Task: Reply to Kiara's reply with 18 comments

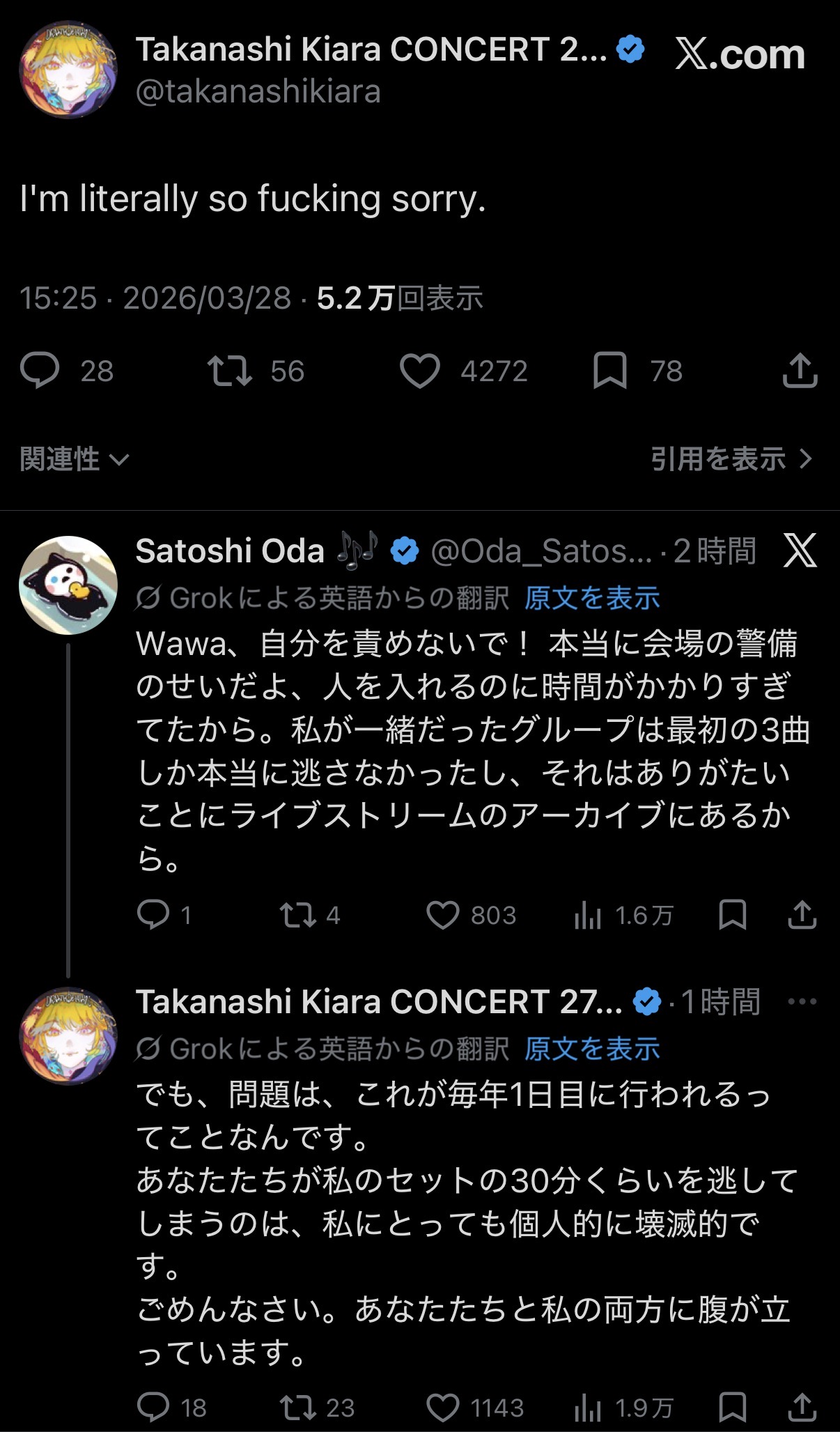Action: coord(153,1407)
